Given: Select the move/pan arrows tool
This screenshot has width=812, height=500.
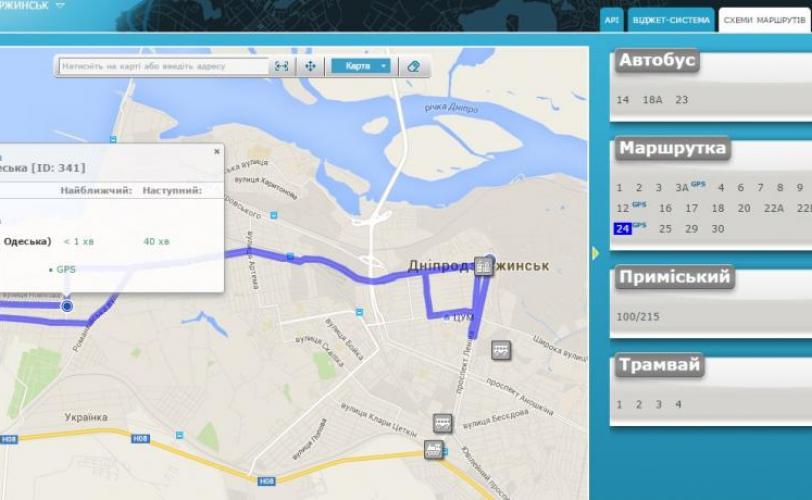Looking at the screenshot, I should click(x=310, y=66).
